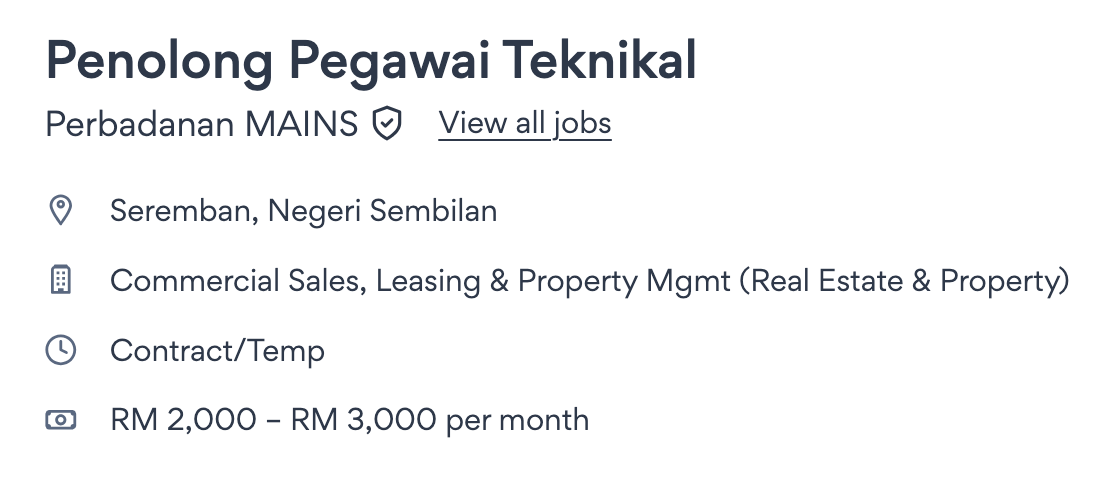Click the building icon beside Commercial Sales
The width and height of the screenshot is (1120, 488).
coord(61,281)
